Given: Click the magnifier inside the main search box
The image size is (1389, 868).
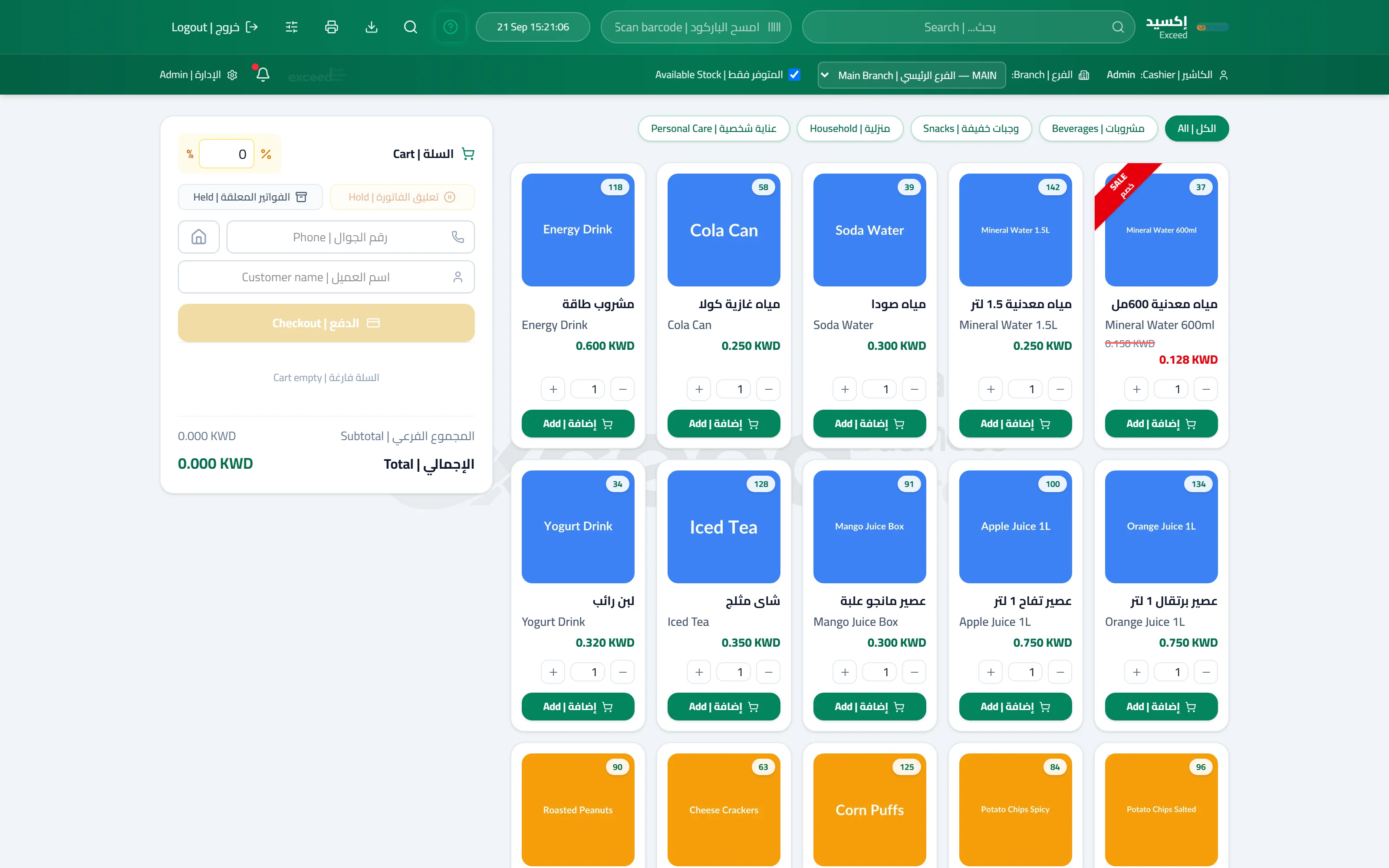Looking at the screenshot, I should pyautogui.click(x=1118, y=27).
